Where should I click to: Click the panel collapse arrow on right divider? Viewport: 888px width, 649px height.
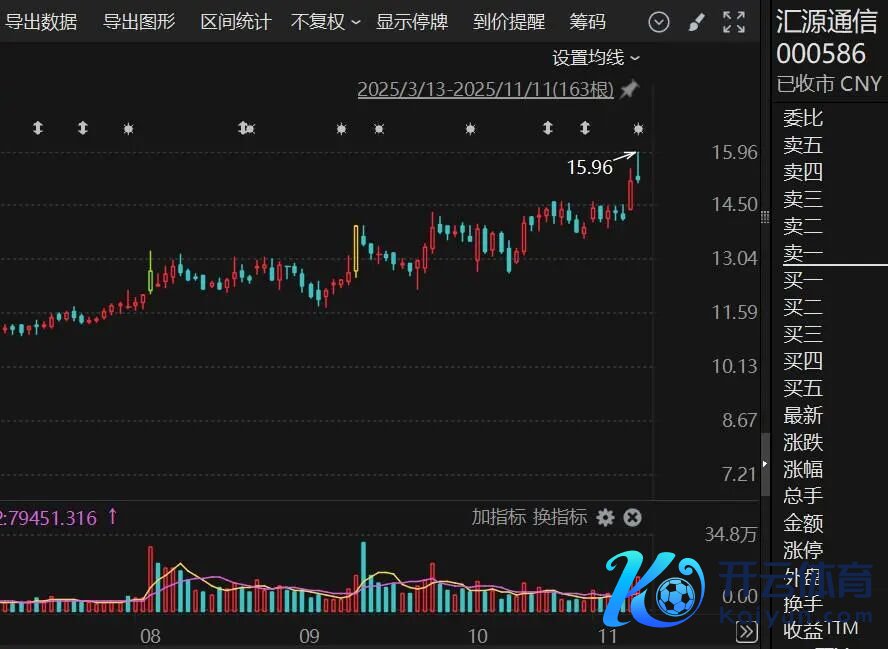pyautogui.click(x=765, y=464)
